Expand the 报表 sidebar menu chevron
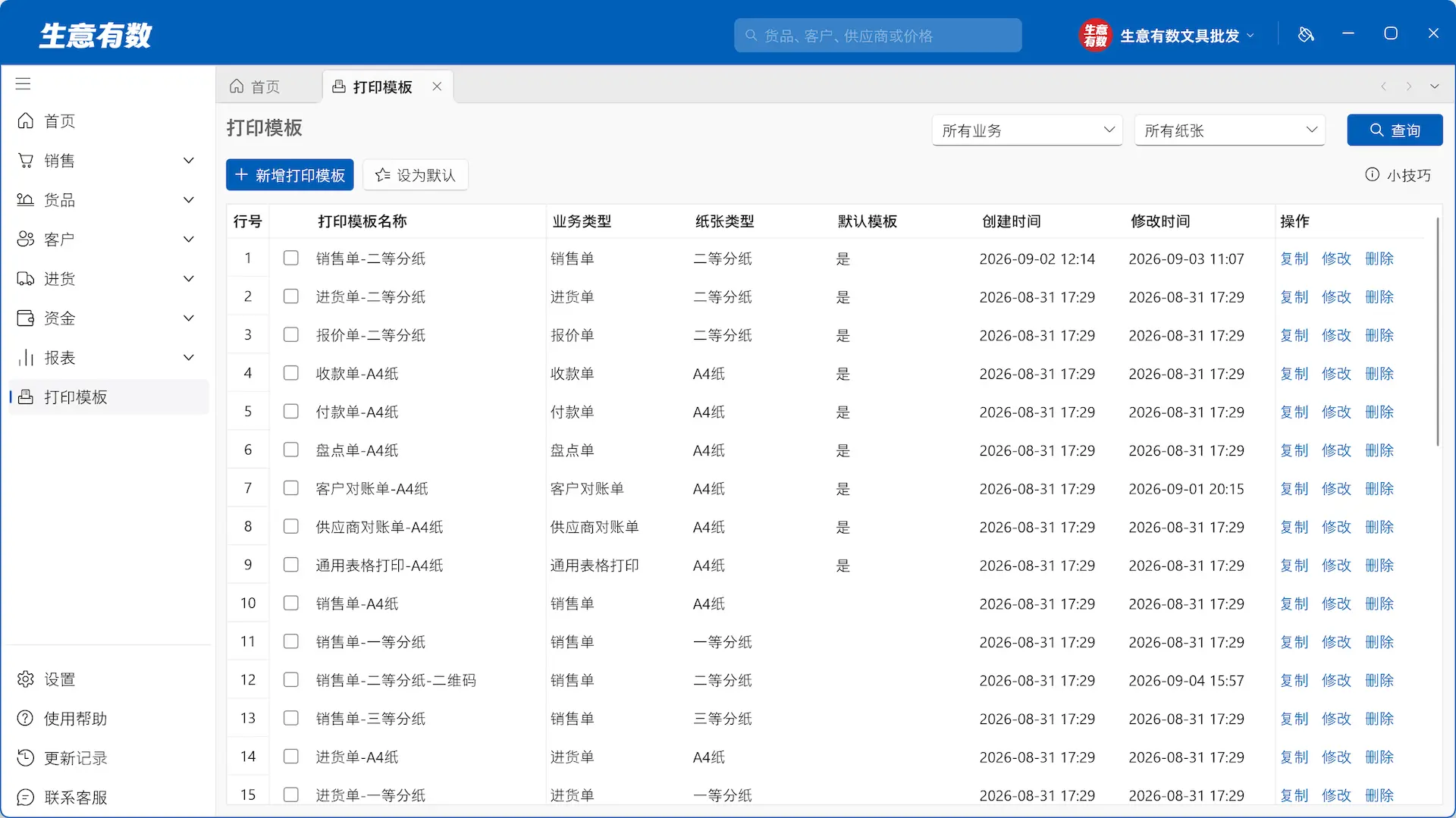 [189, 358]
